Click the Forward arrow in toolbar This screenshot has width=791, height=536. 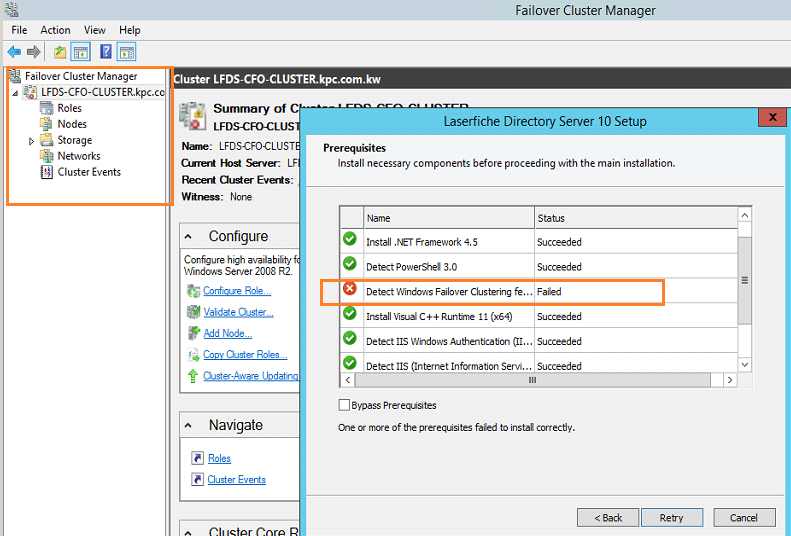coord(33,51)
